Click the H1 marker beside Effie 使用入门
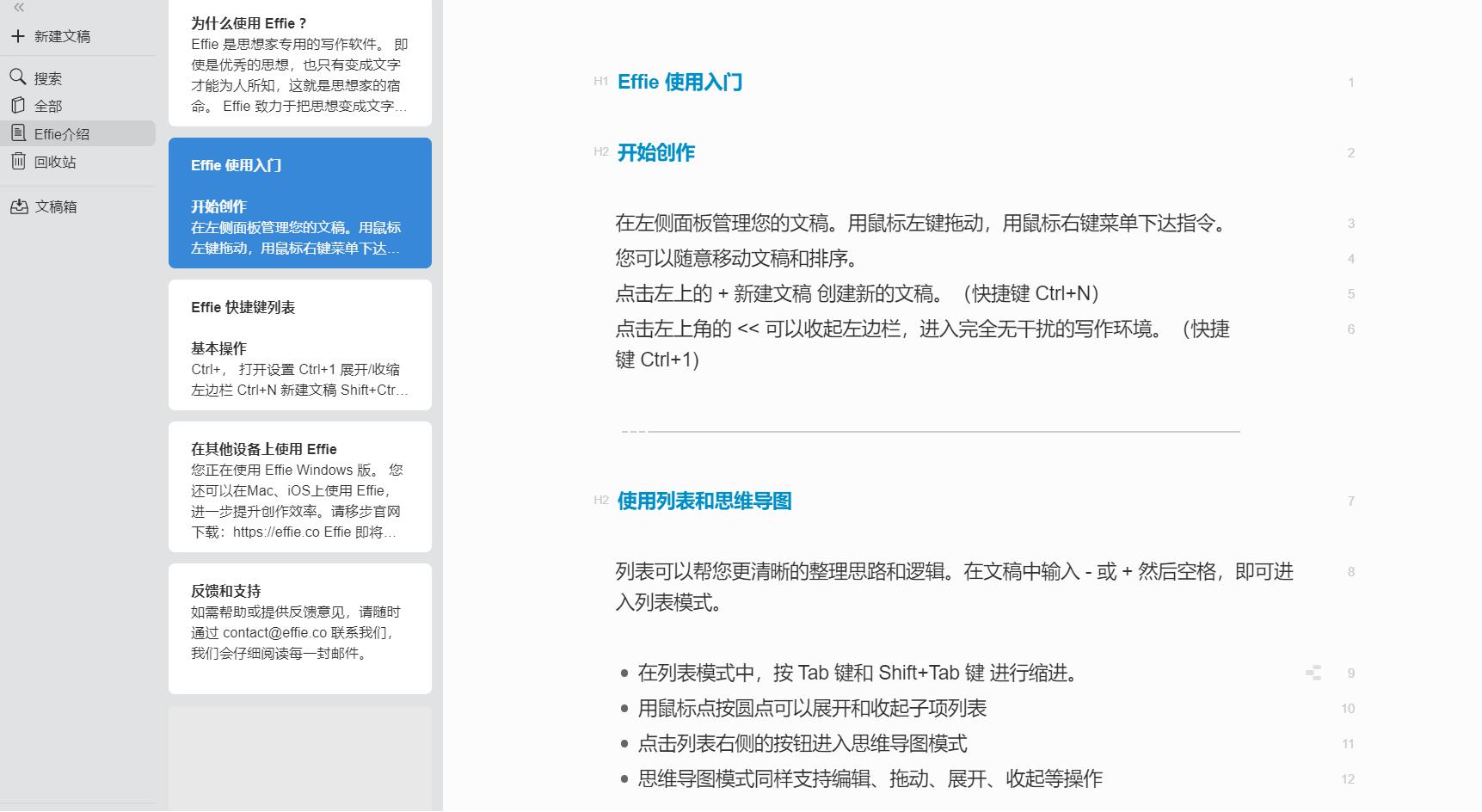This screenshot has height=812, width=1482. click(x=600, y=83)
